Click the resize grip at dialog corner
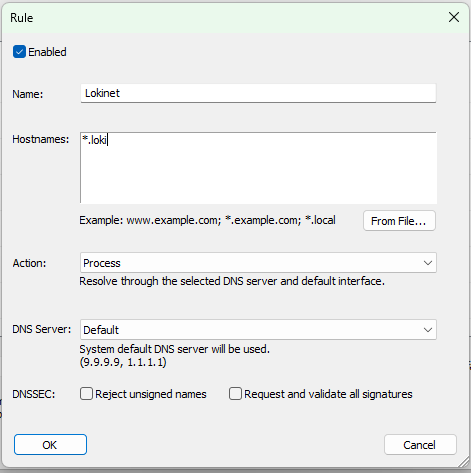Image resolution: width=471 pixels, height=473 pixels. pos(463,462)
